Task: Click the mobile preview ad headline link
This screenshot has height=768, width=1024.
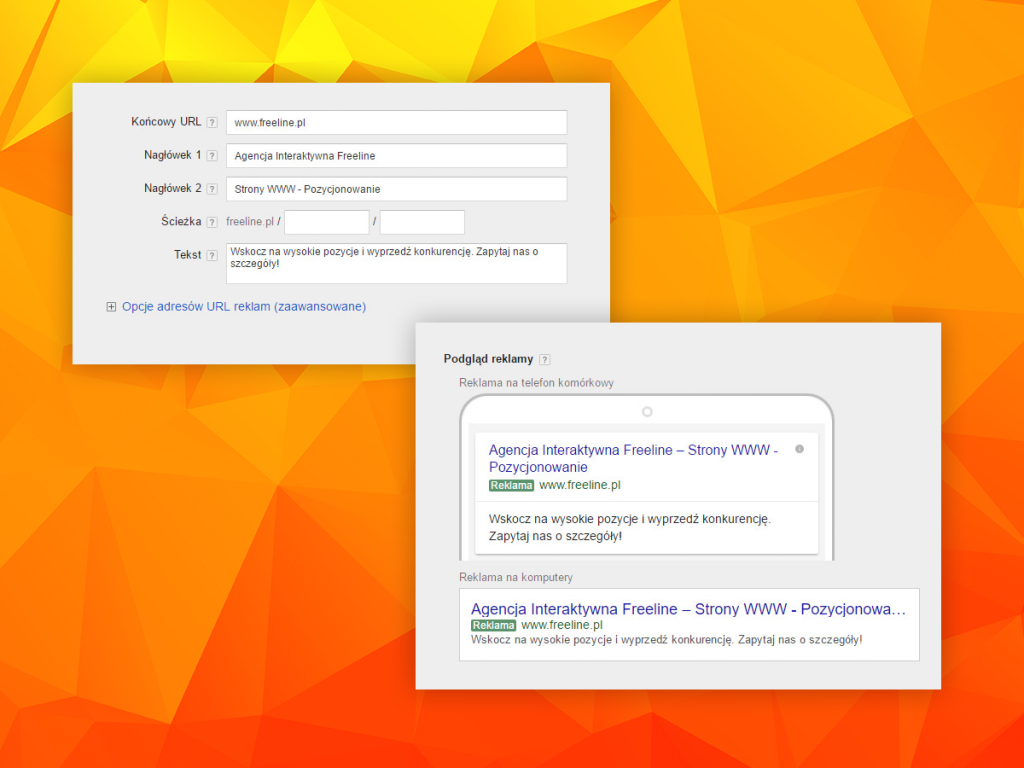Action: tap(633, 458)
